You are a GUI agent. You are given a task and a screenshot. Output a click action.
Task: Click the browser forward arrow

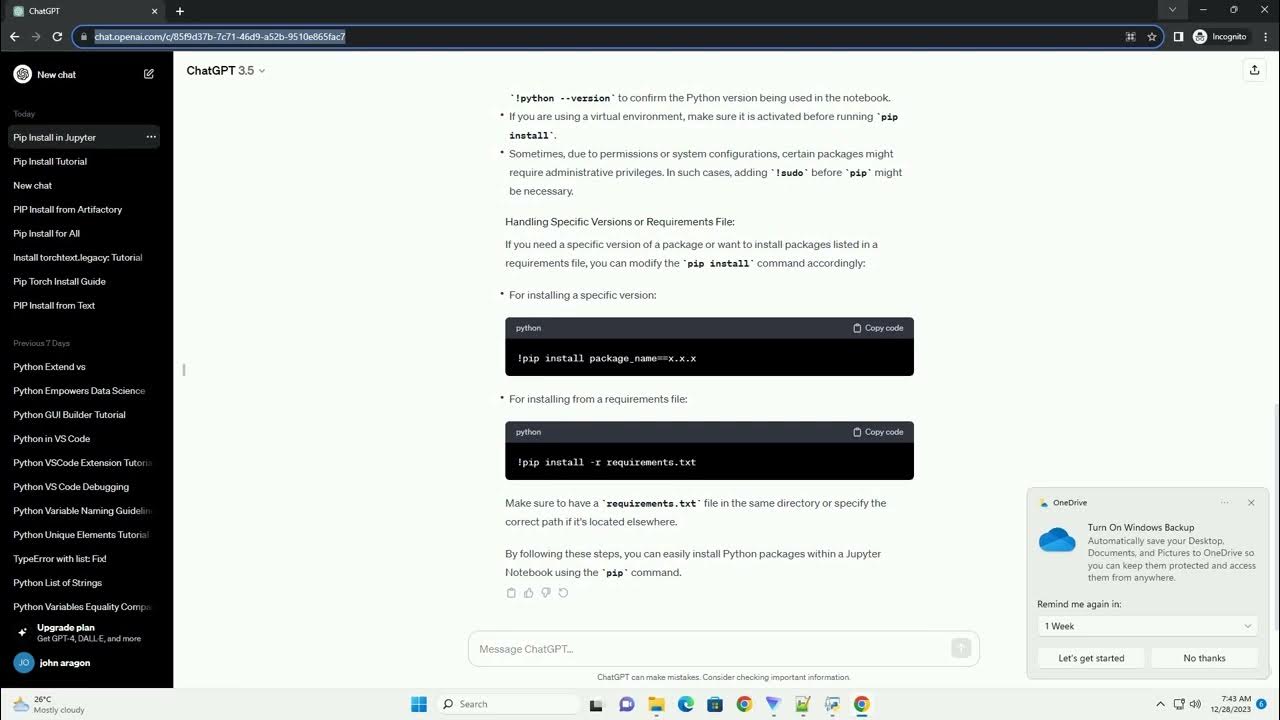coord(36,36)
